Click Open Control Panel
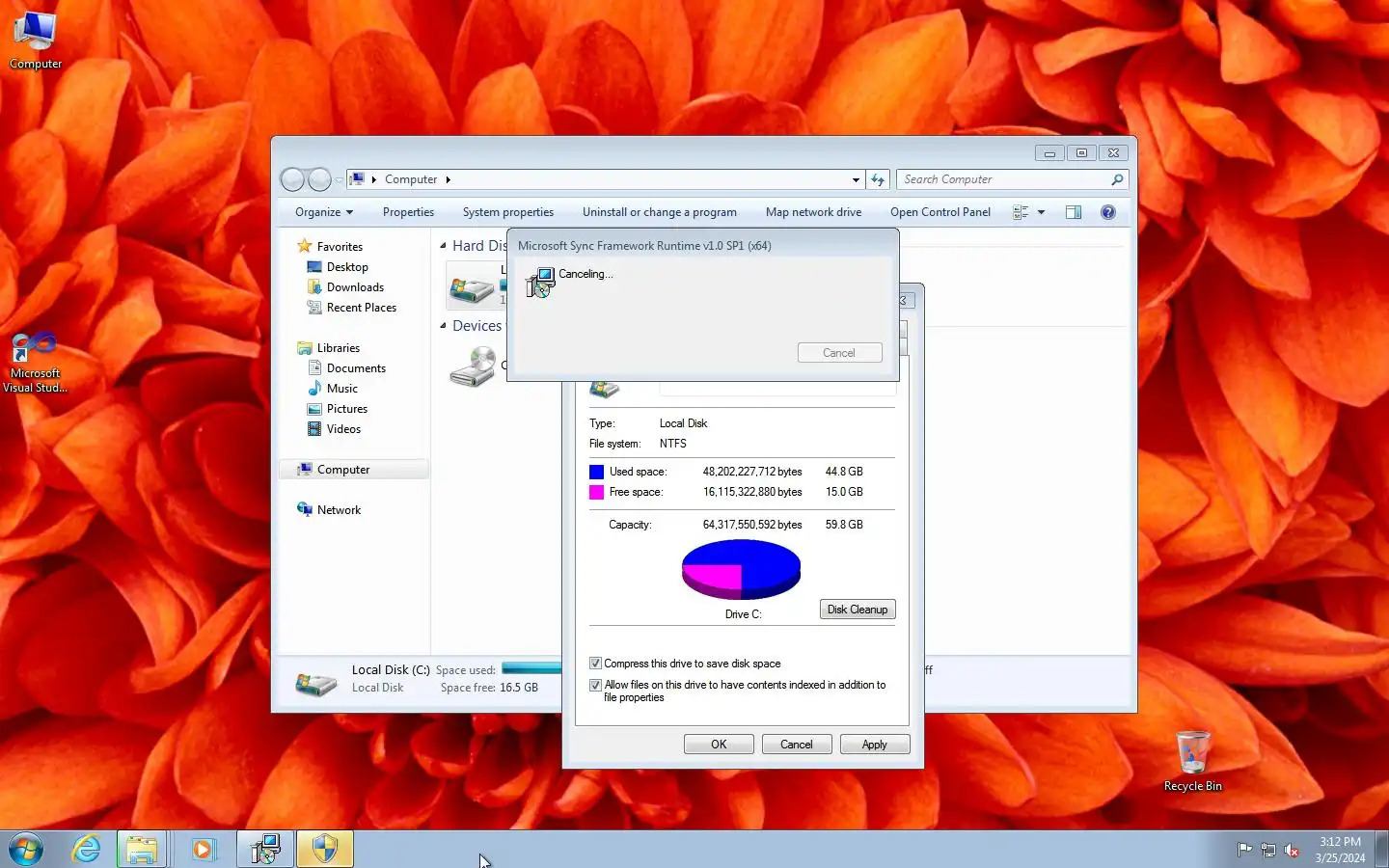Screen dimensions: 1389x868 [940, 212]
